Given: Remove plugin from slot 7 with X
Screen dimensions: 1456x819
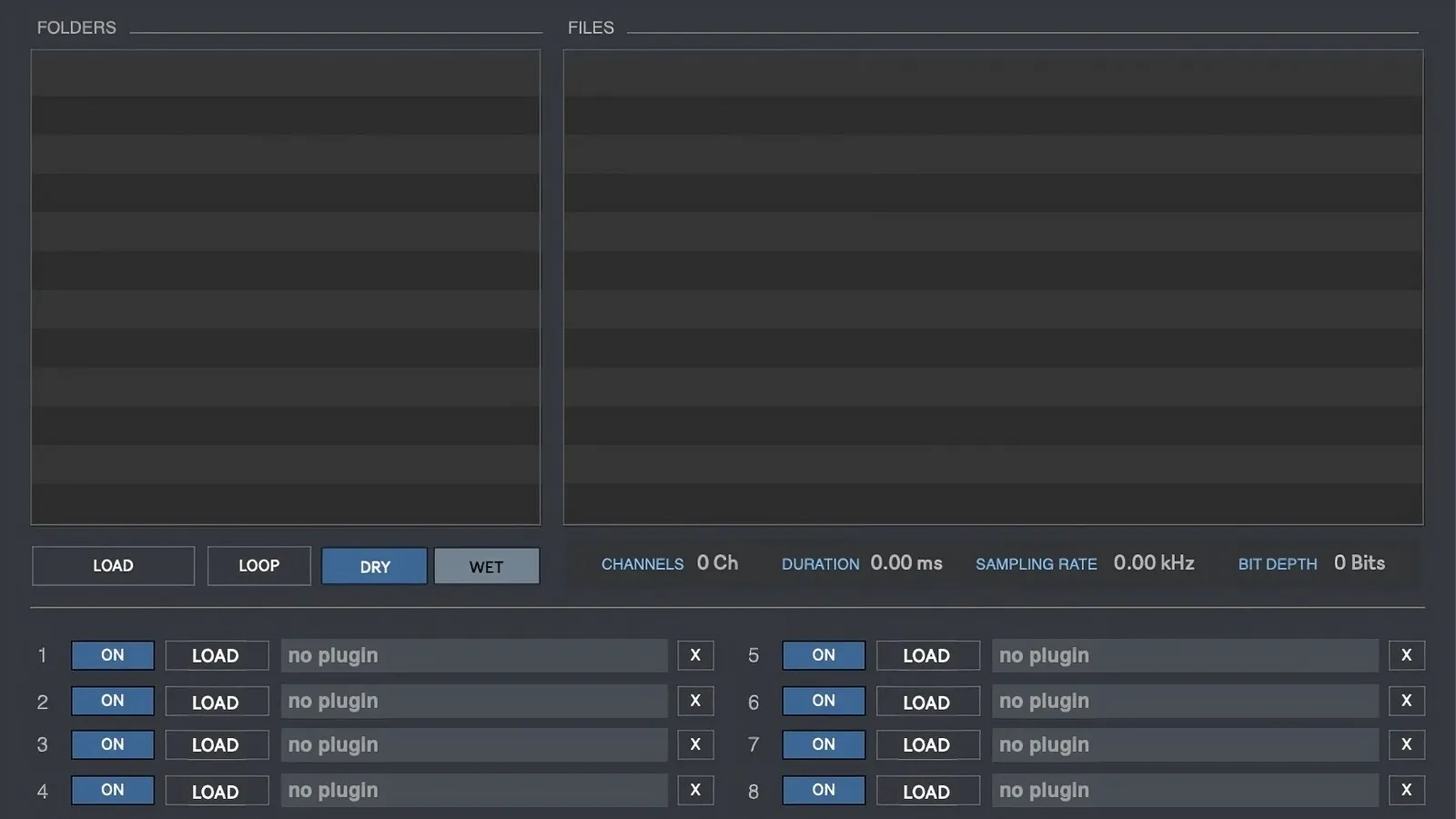Looking at the screenshot, I should (1407, 744).
